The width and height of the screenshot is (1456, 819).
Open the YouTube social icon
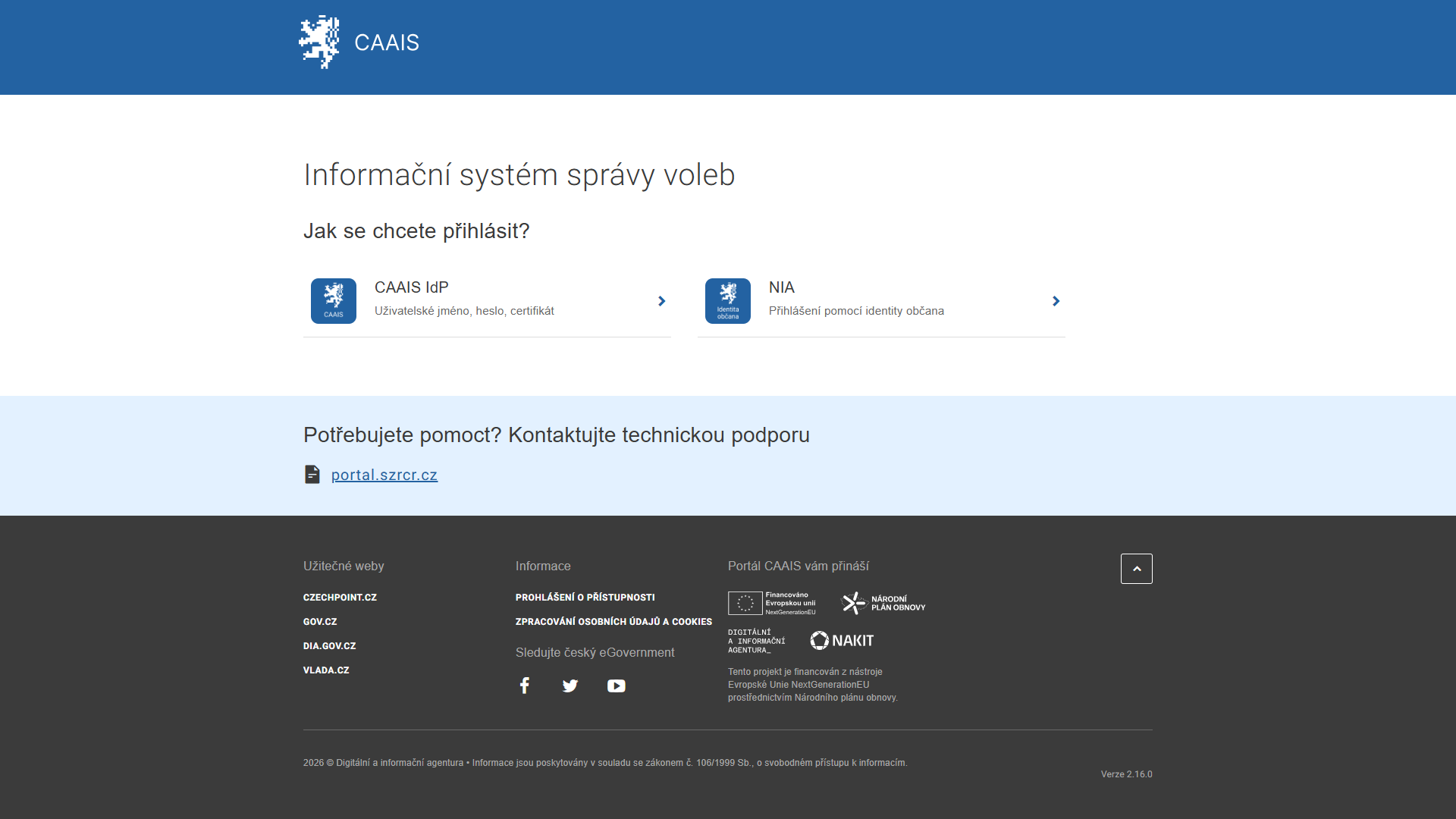tap(616, 686)
